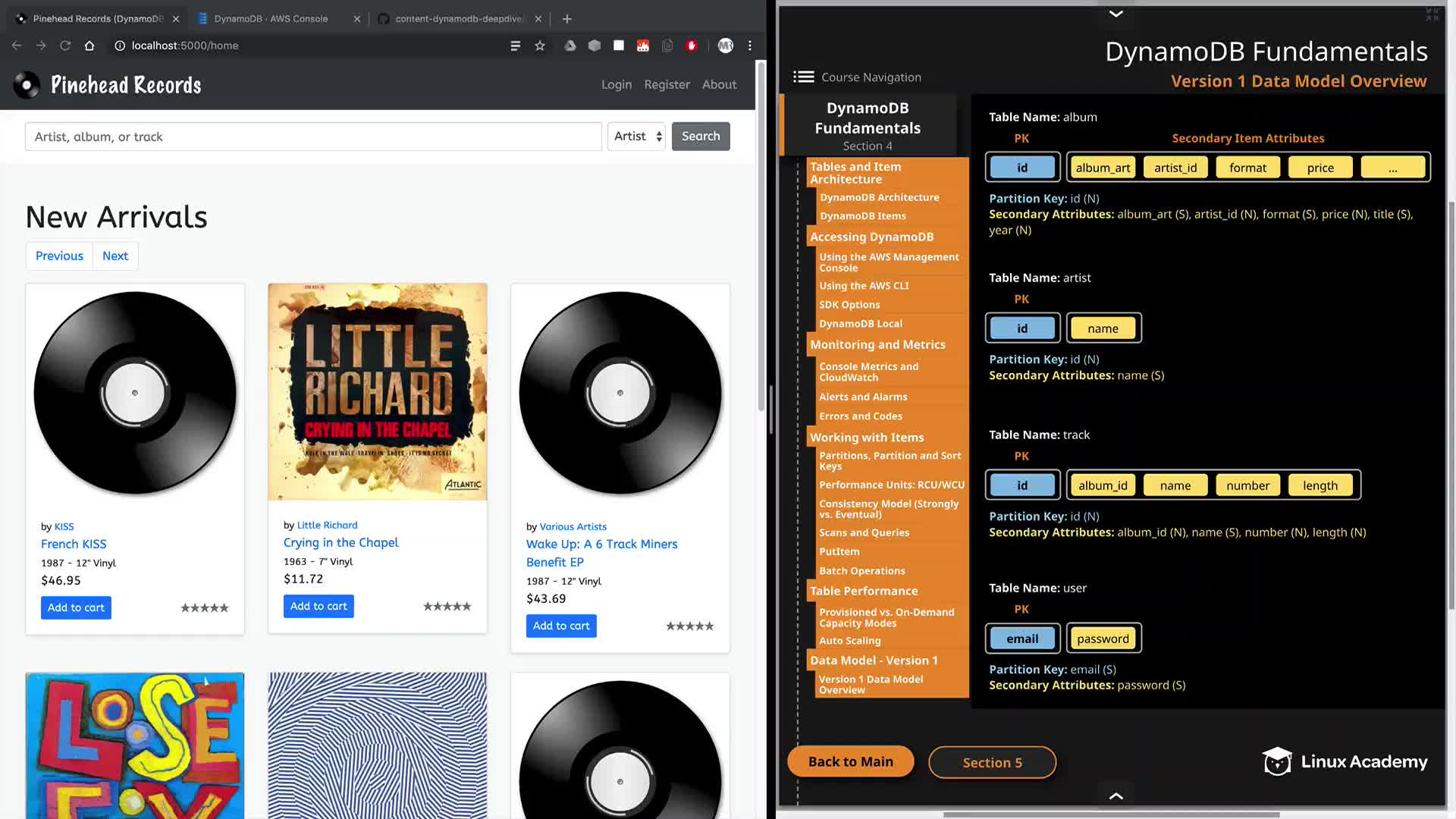This screenshot has height=819, width=1456.
Task: Open the Chrome three-dot menu
Action: coord(750,45)
